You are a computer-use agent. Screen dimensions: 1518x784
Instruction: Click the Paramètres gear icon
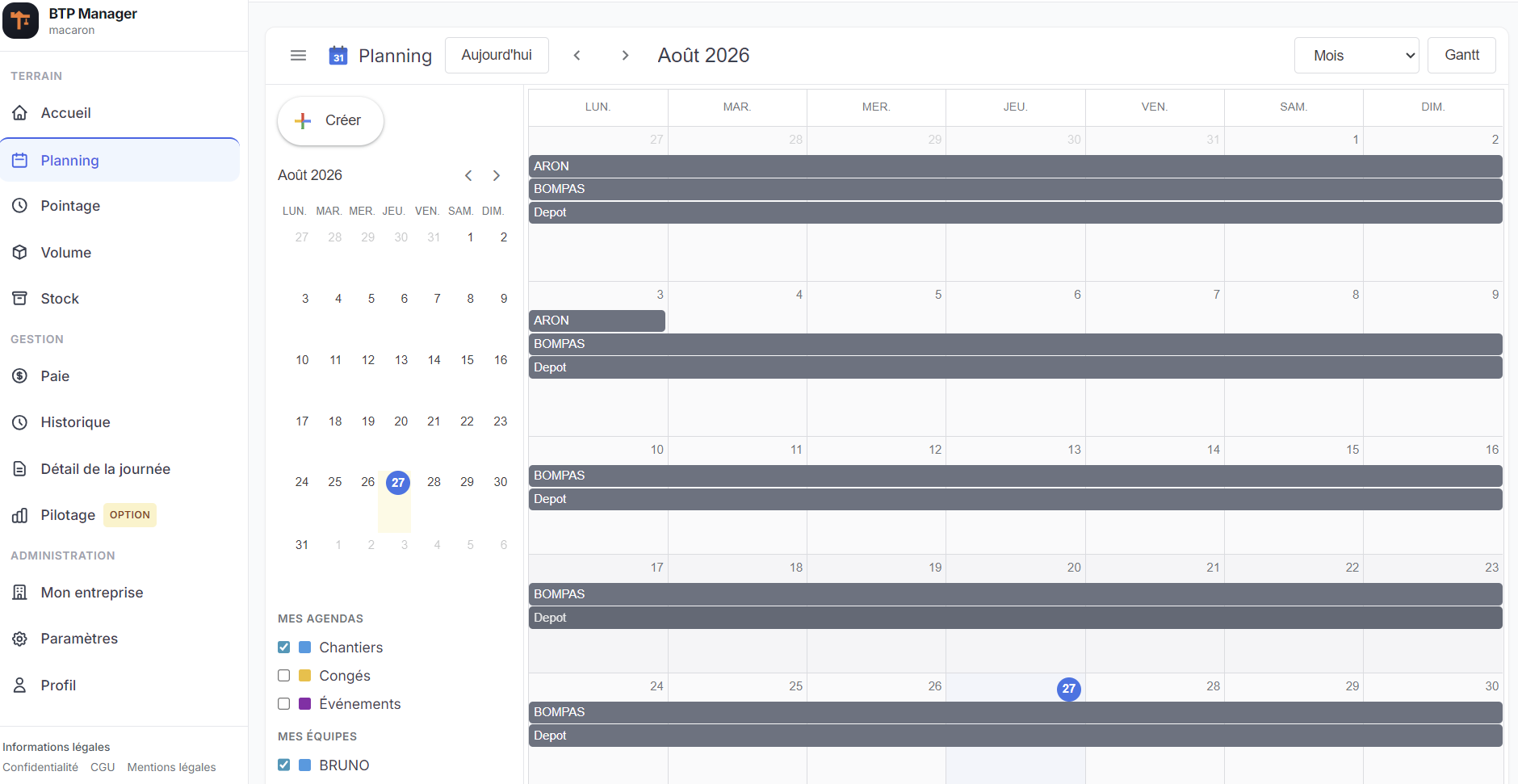coord(20,639)
